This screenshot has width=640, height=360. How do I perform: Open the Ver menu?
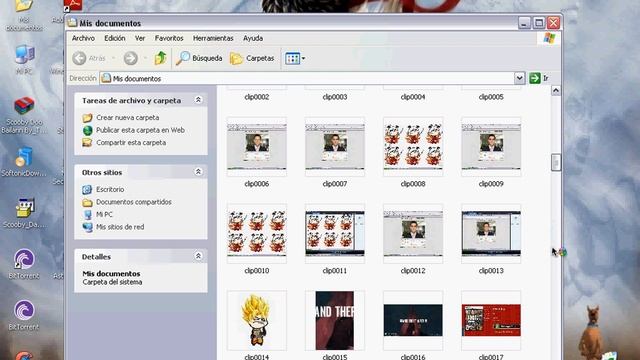140,38
